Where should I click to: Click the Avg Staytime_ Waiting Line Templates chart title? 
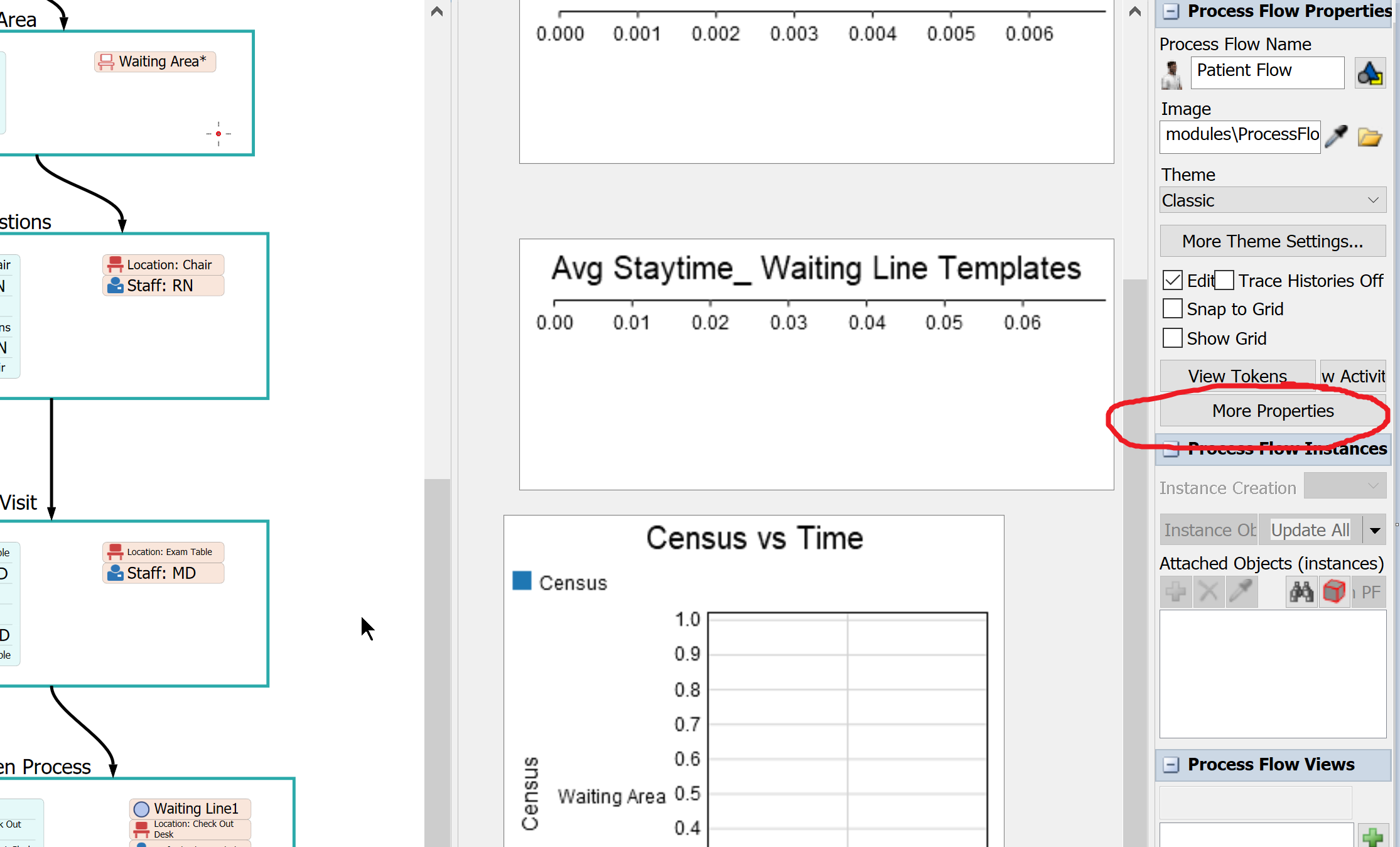[816, 269]
